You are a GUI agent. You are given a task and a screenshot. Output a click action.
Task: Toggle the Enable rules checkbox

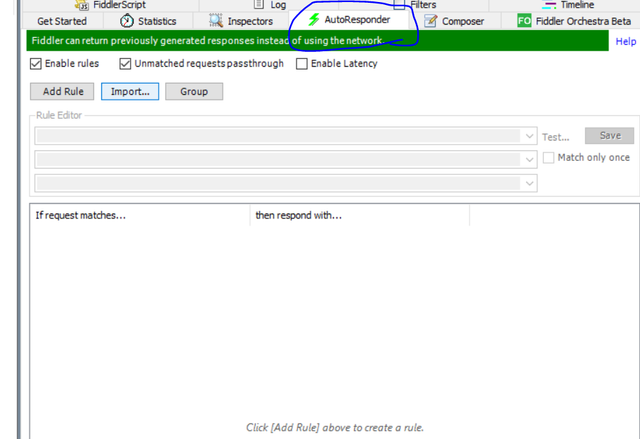tap(36, 64)
